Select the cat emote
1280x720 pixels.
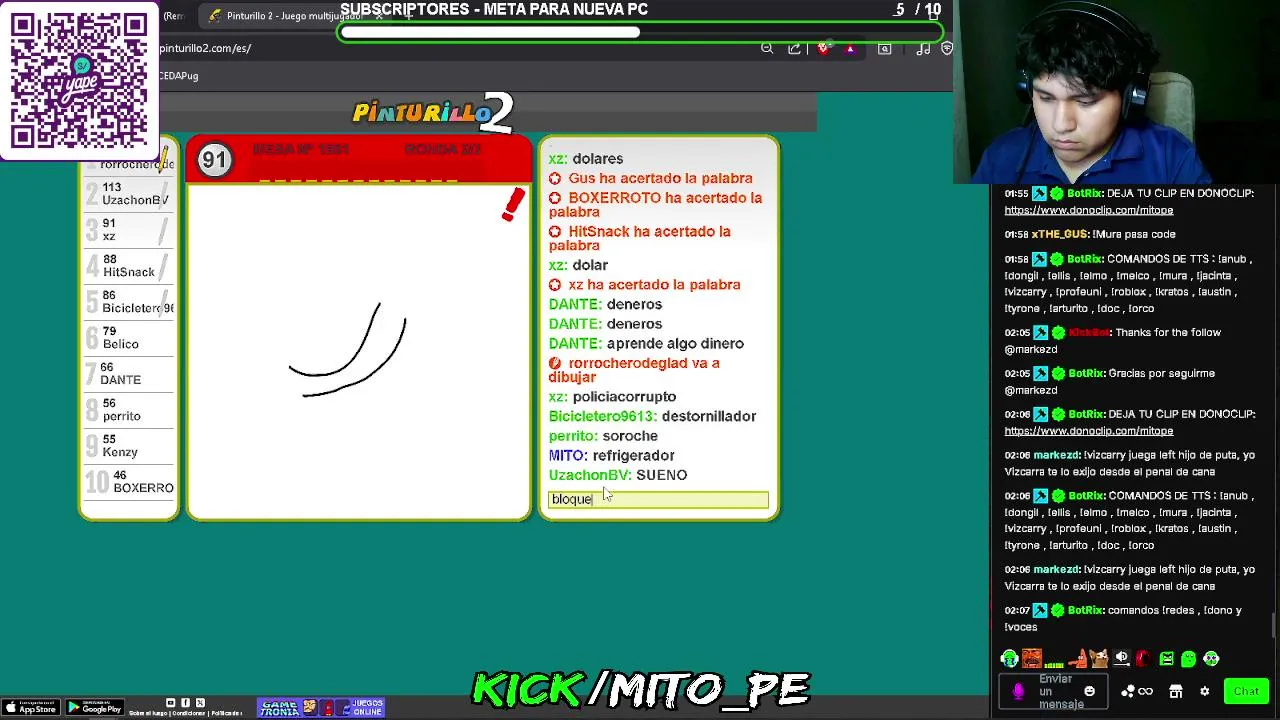coord(1100,658)
